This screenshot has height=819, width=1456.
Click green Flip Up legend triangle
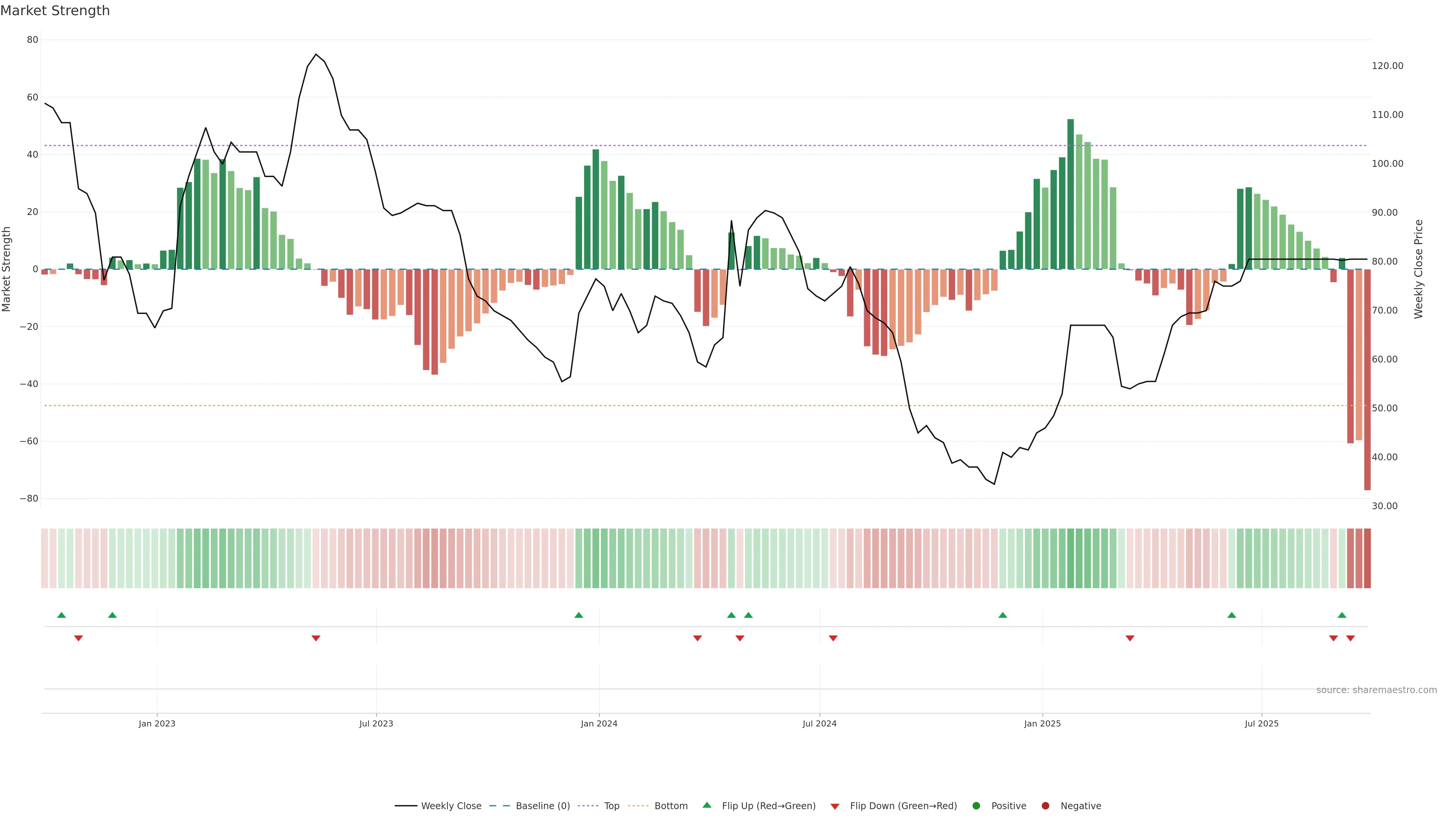point(706,805)
